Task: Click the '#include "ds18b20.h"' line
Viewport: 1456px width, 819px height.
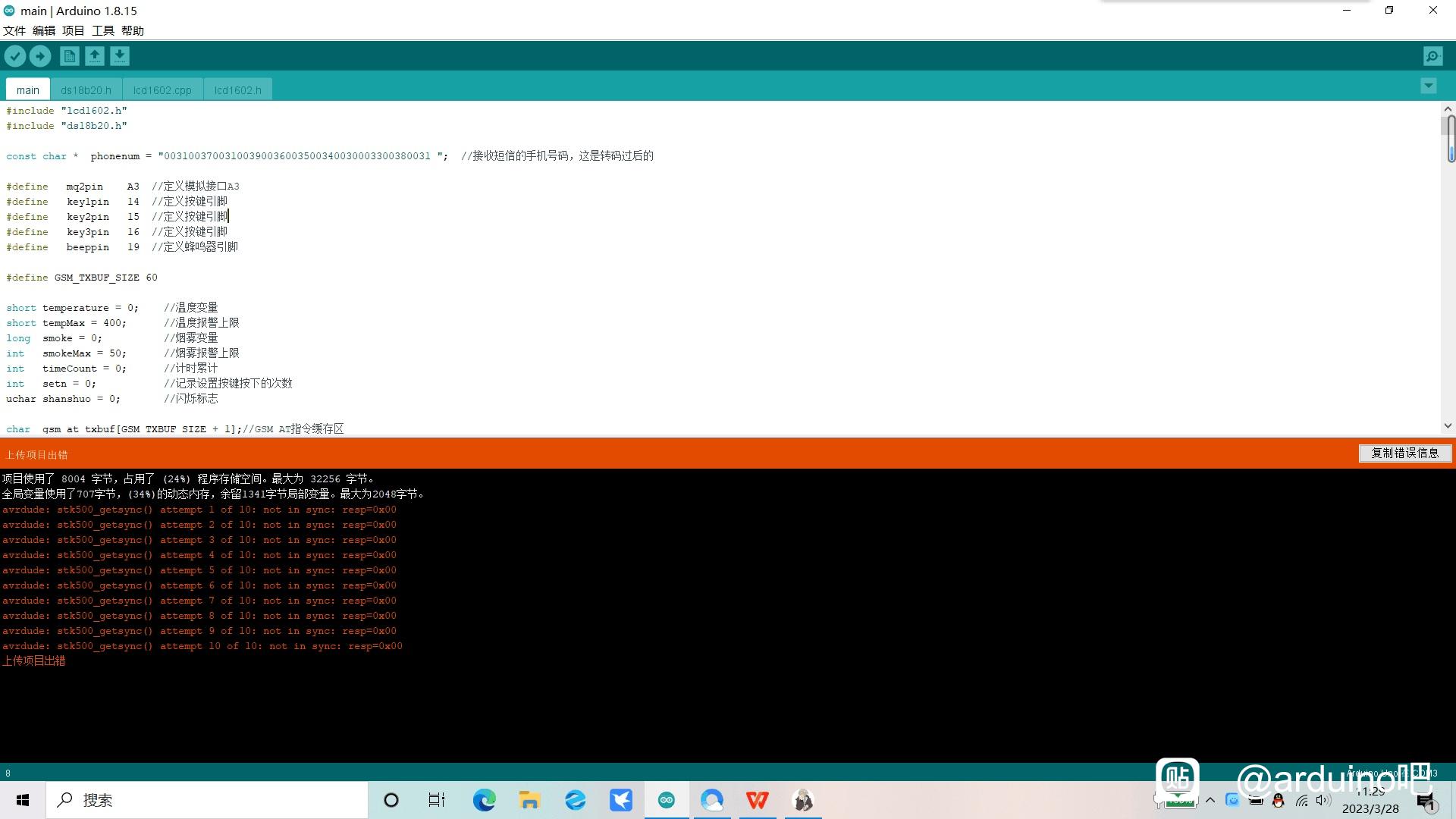Action: [67, 126]
